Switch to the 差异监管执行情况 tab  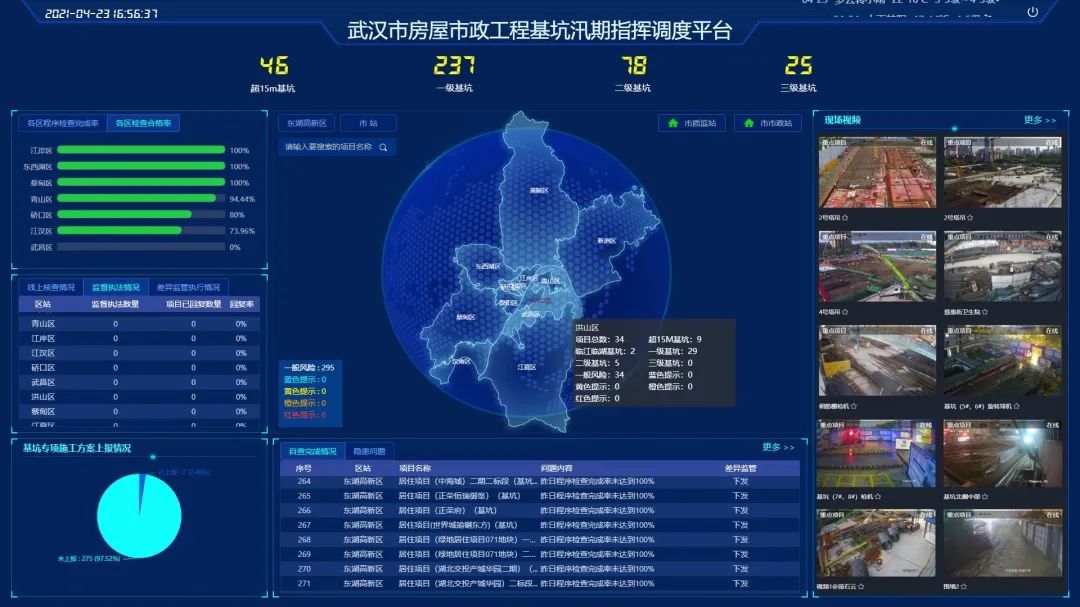[x=188, y=287]
